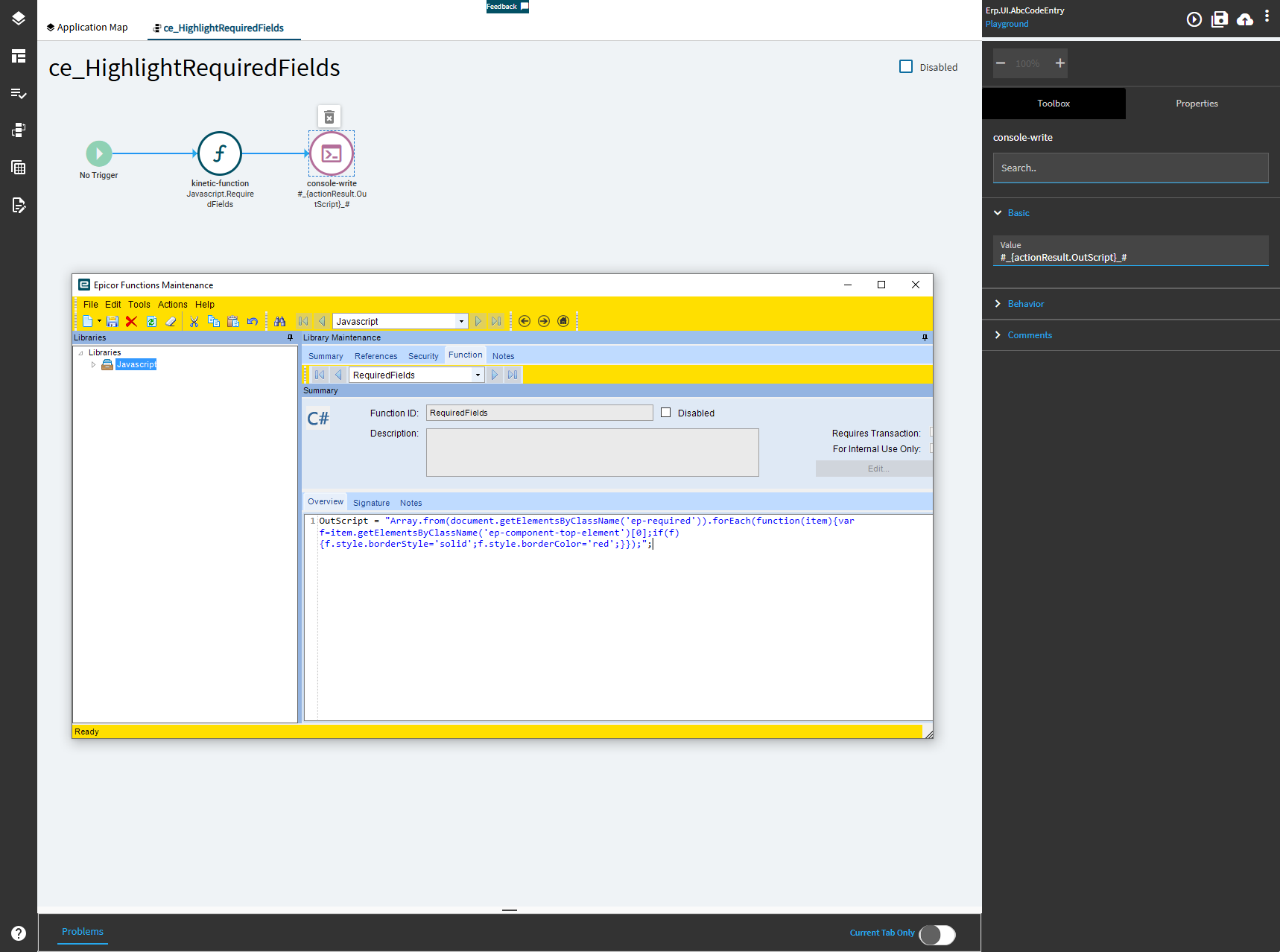Go to next library record arrow

[x=478, y=321]
